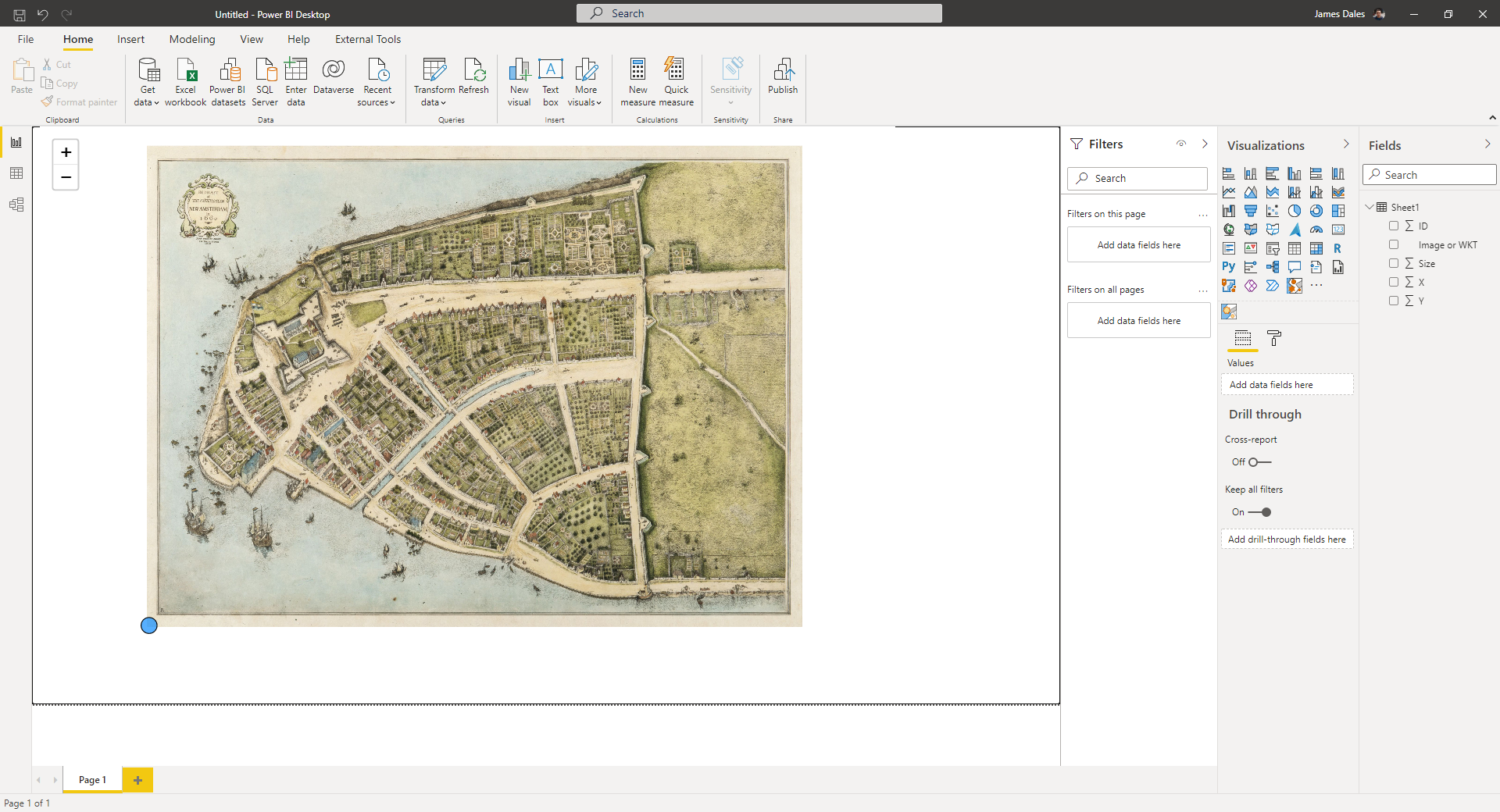Collapse the ribbon with chevron
This screenshot has width=1500, height=812.
tap(1492, 118)
